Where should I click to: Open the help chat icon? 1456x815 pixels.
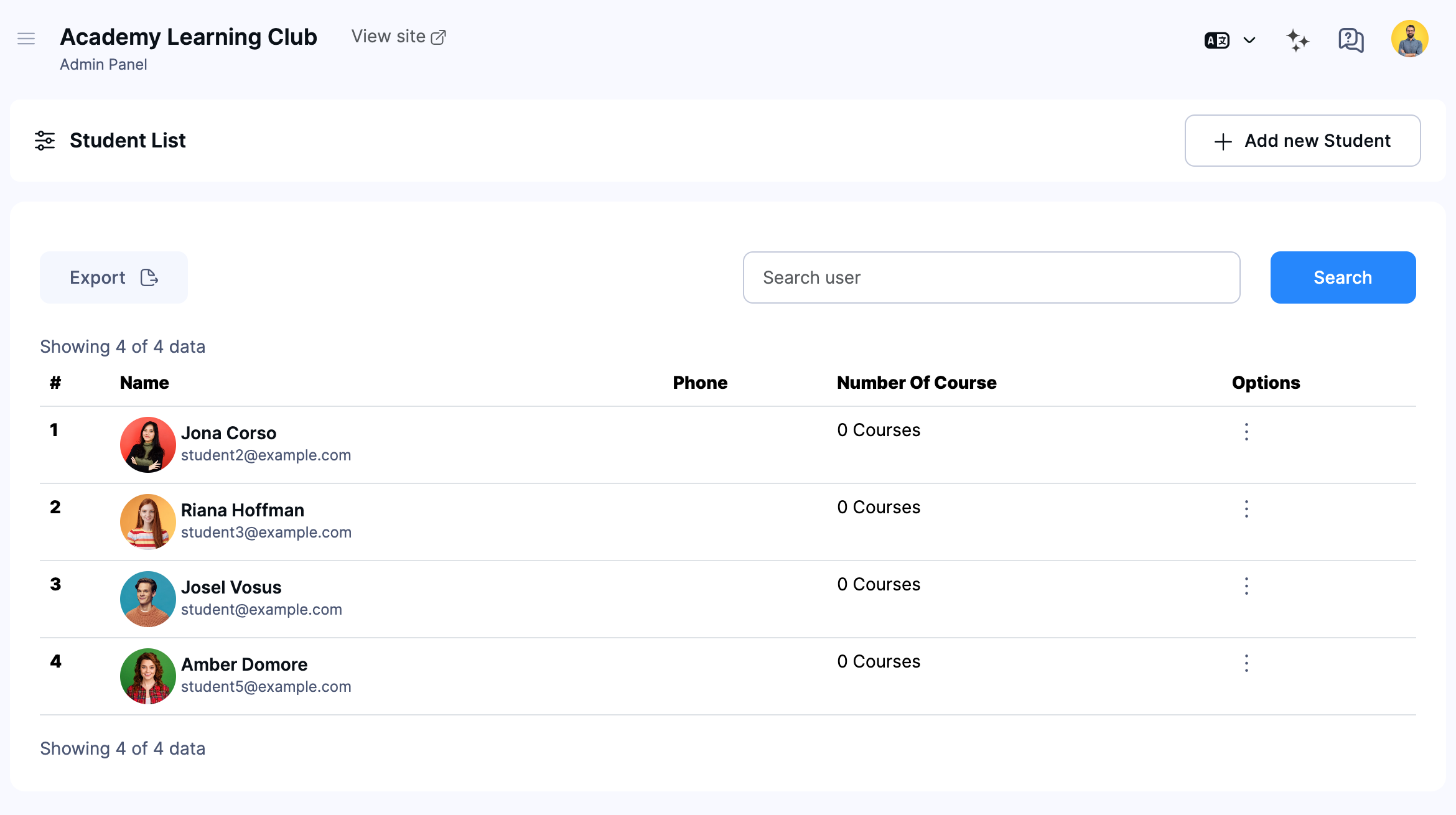tap(1350, 39)
